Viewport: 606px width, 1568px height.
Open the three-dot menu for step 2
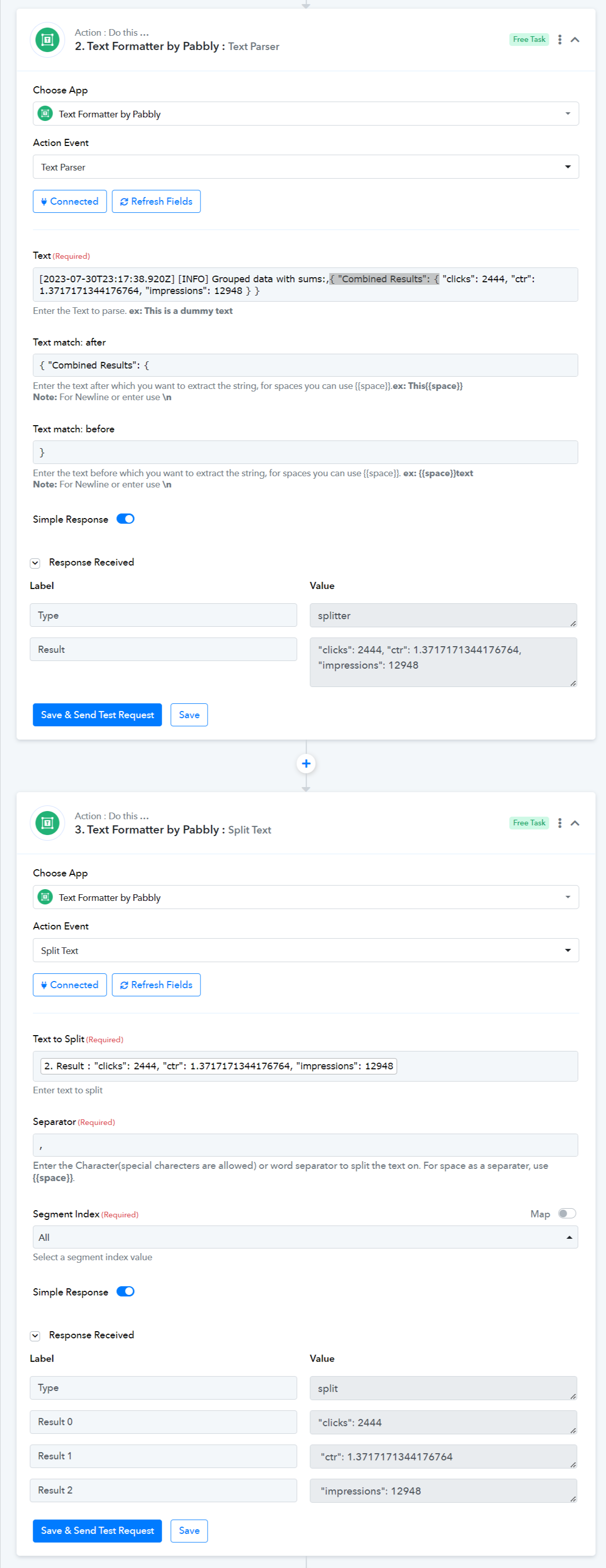coord(560,40)
